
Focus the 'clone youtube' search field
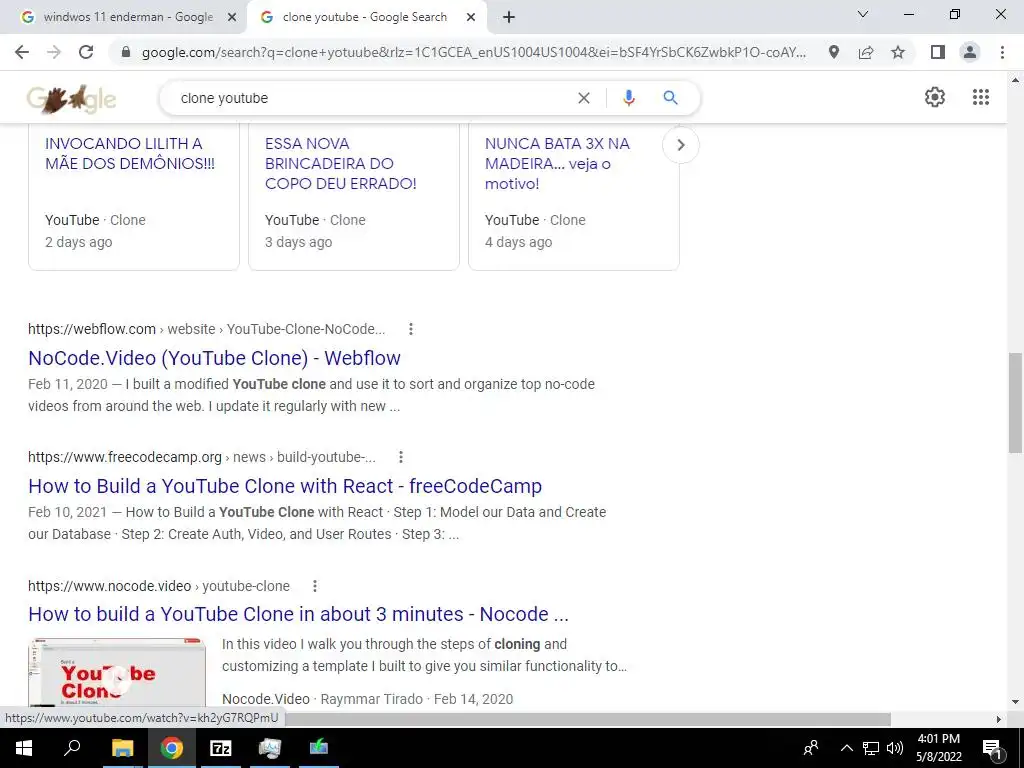point(372,98)
